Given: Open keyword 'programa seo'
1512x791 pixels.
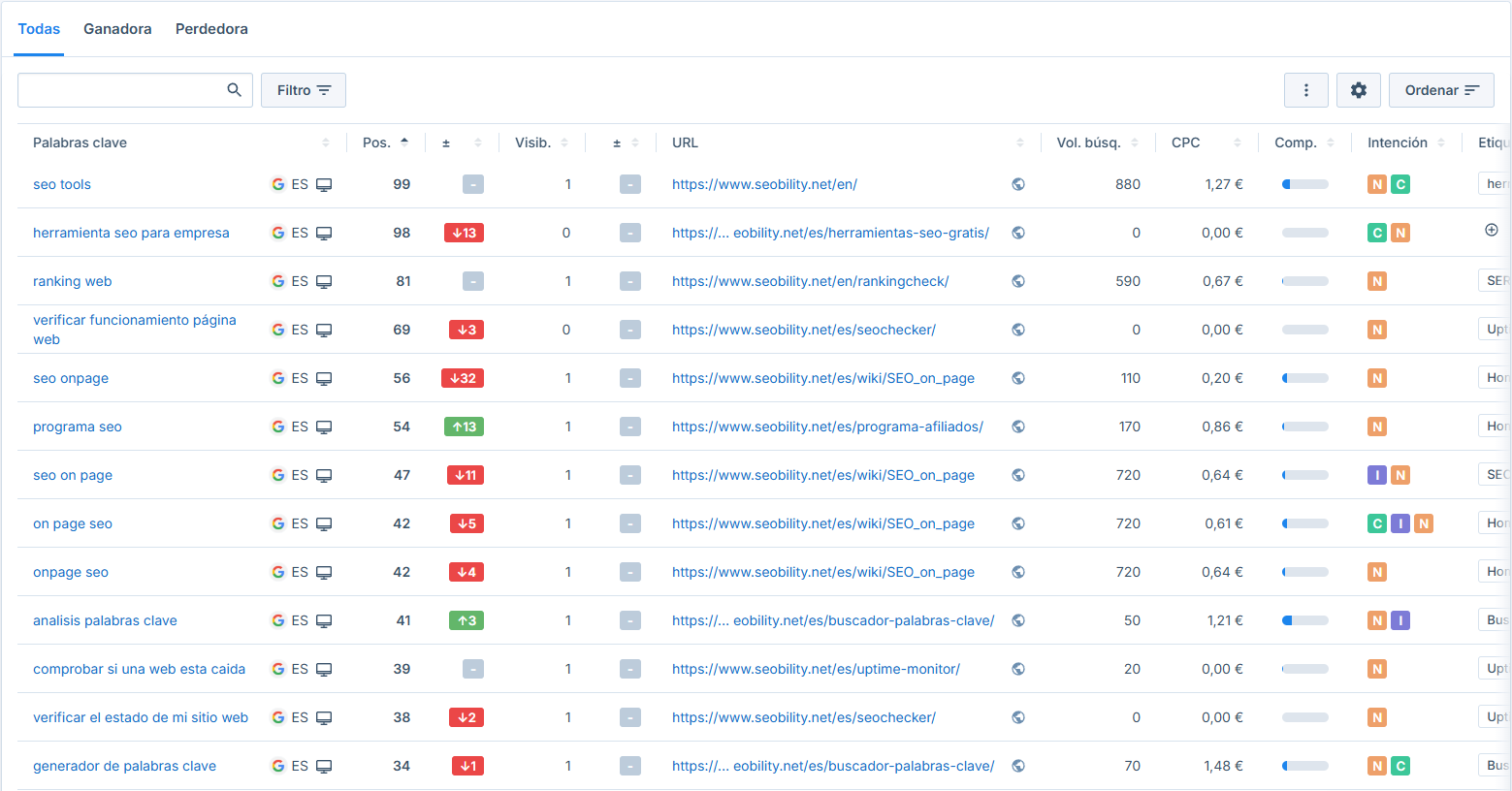Looking at the screenshot, I should click(x=78, y=427).
